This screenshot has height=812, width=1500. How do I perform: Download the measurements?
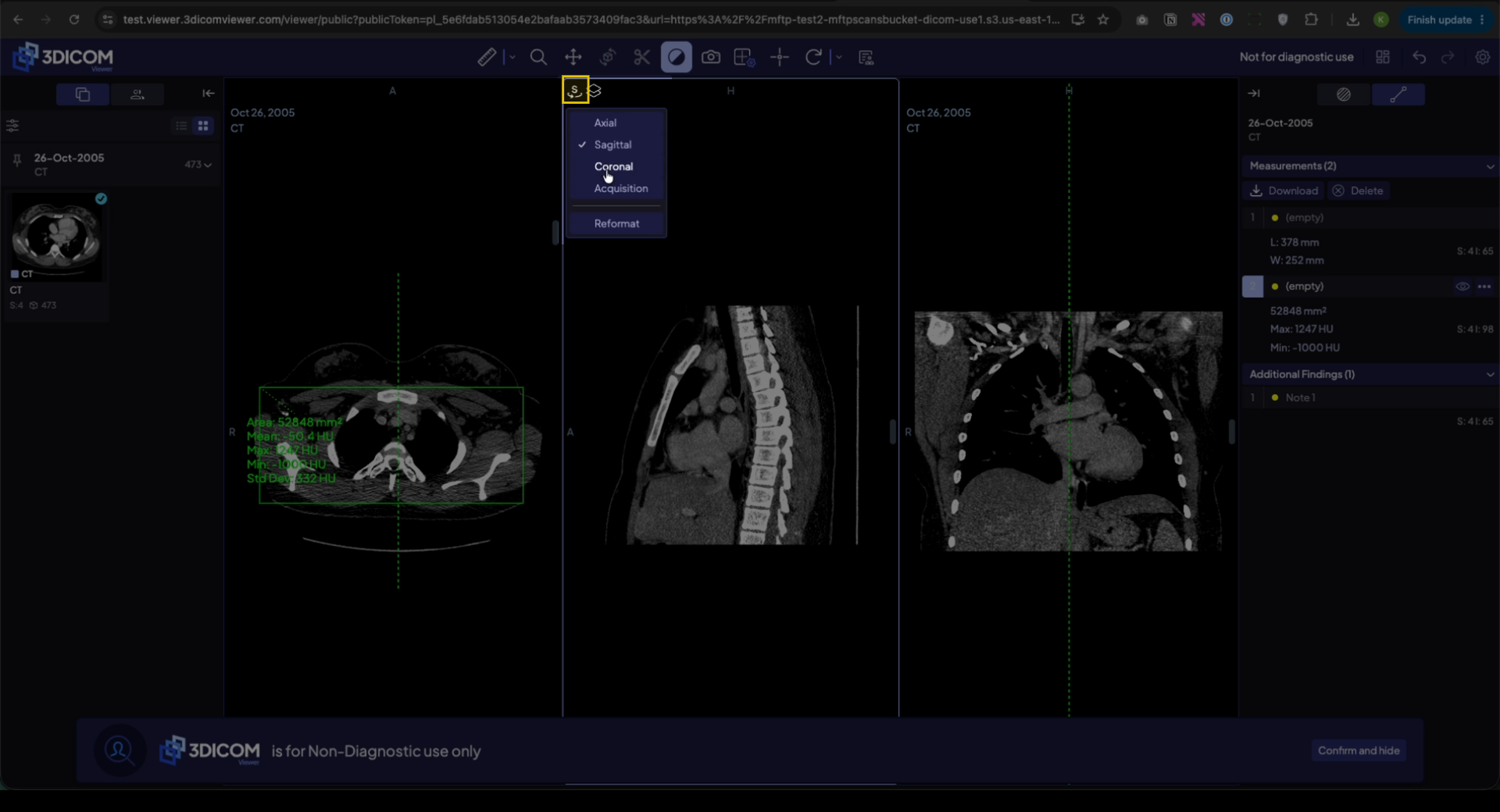click(1284, 191)
